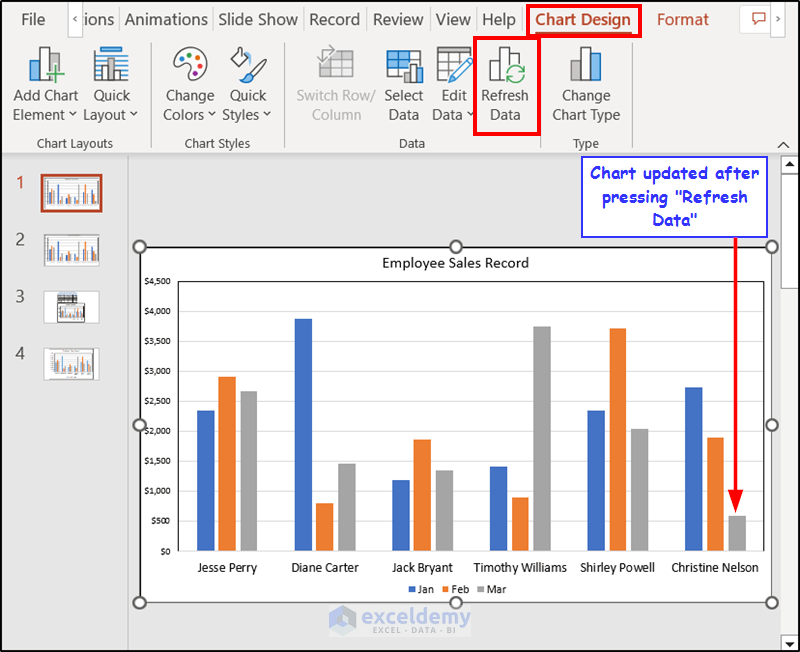
Task: Switch to the Format tab
Action: tap(683, 19)
